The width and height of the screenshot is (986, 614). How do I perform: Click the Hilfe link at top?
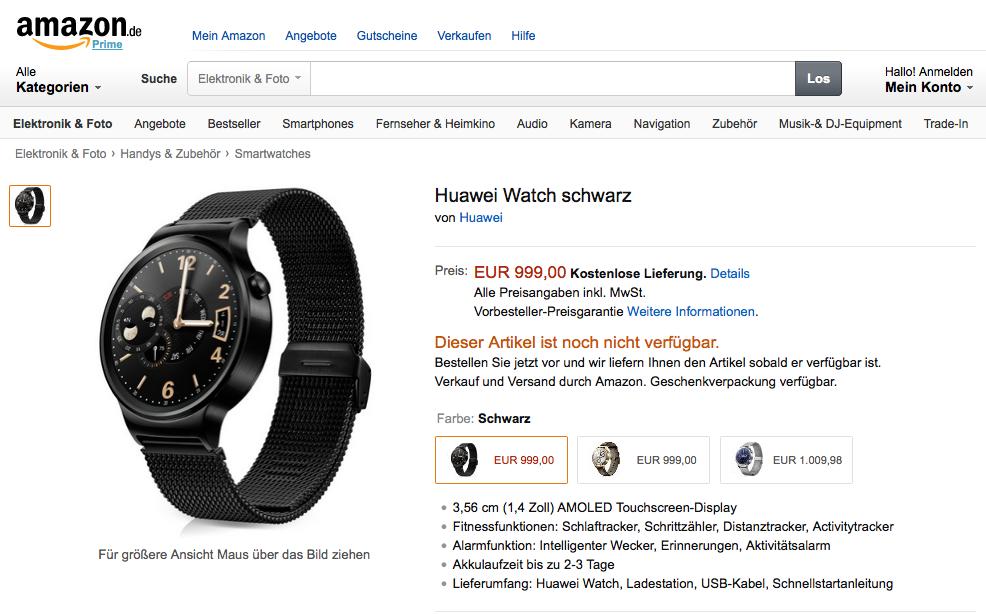(x=523, y=36)
